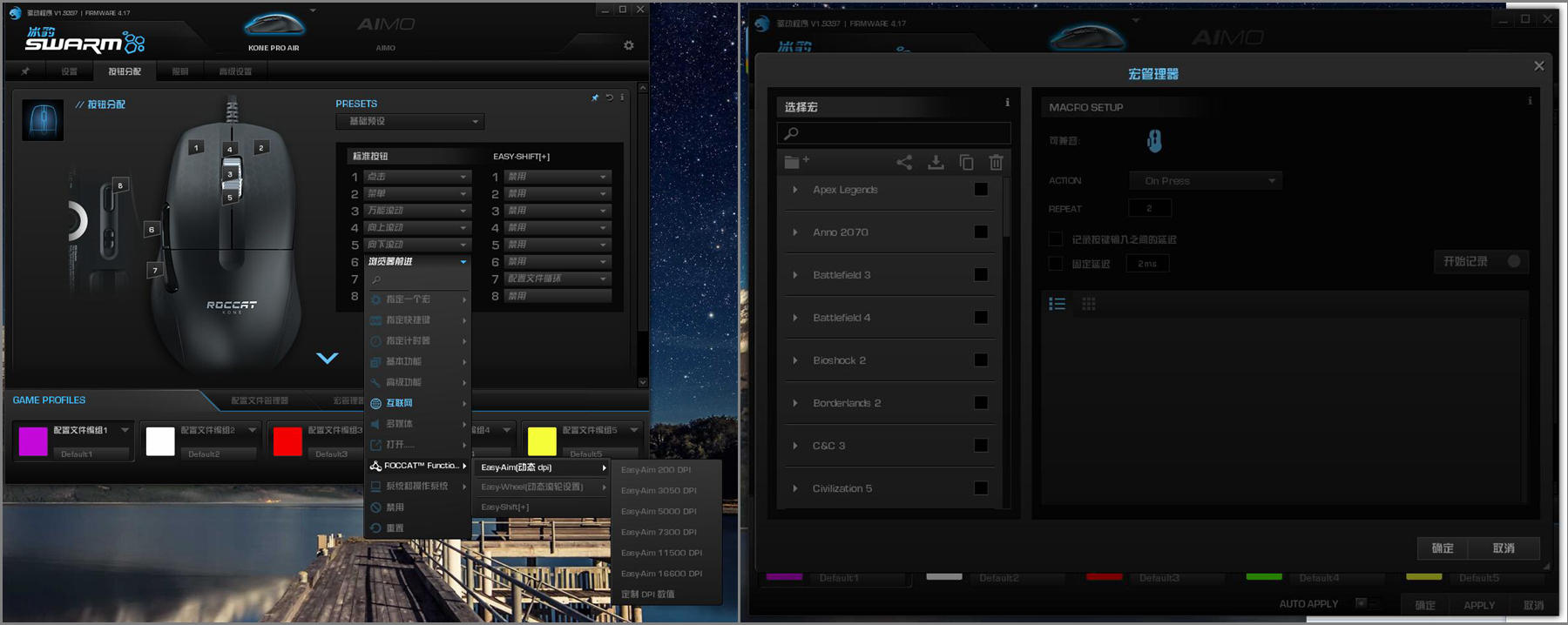
Task: Toggle the 开始记录 start recording switch
Action: (x=1513, y=261)
